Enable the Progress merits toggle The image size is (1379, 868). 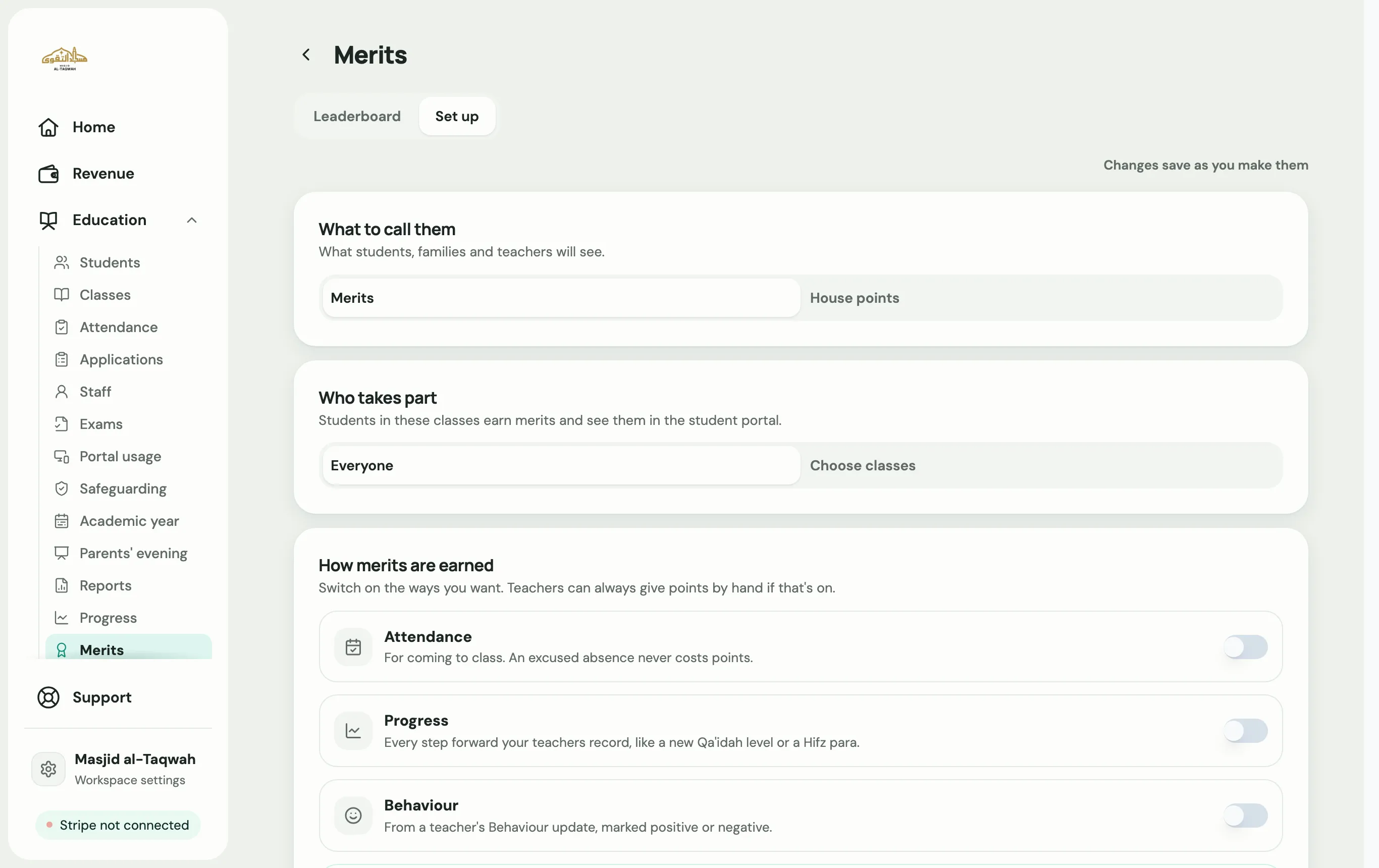pos(1245,731)
